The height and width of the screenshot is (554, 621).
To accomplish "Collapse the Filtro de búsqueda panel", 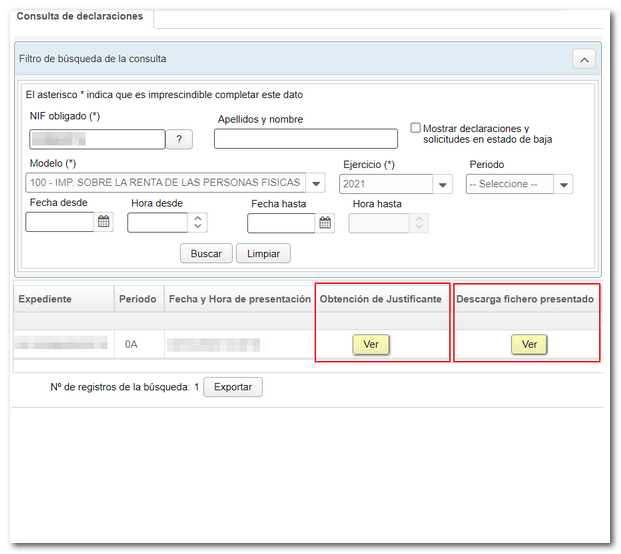I will click(584, 59).
